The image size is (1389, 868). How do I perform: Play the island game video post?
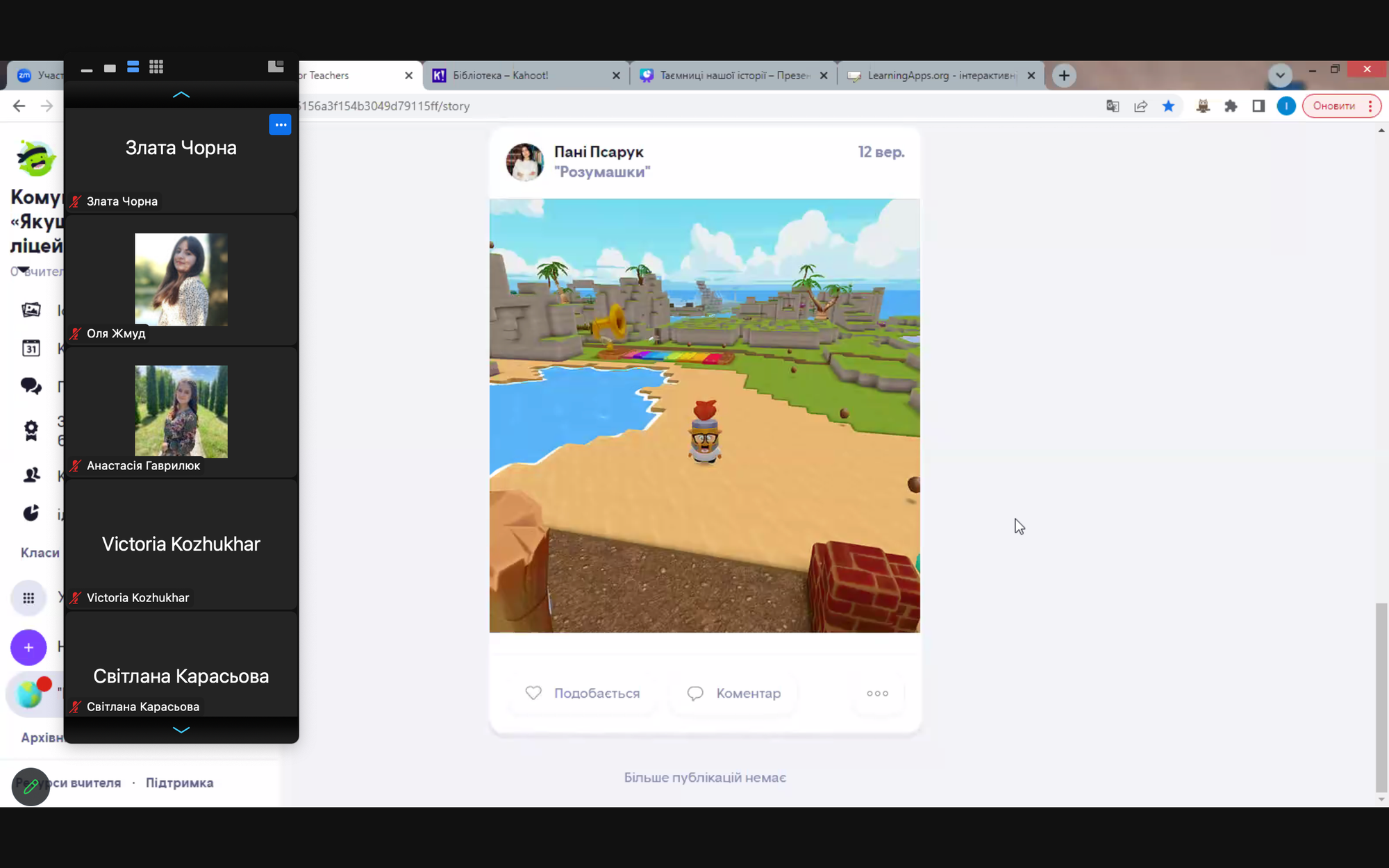[705, 416]
